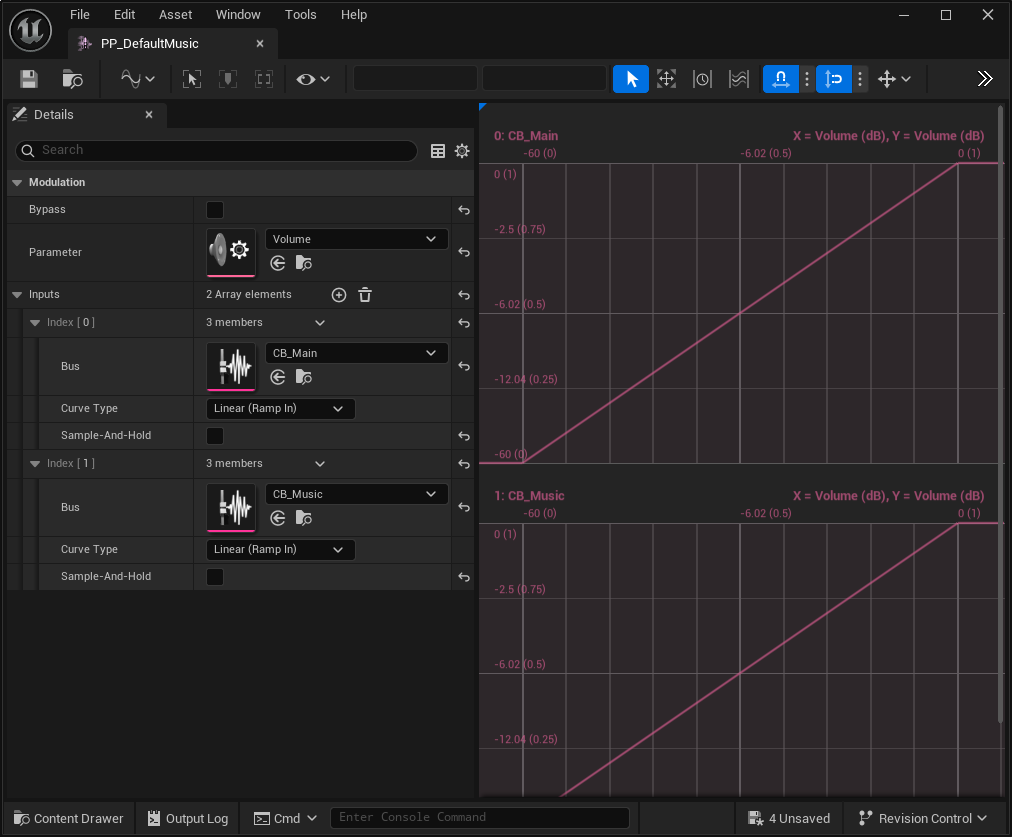Select the arrow selection tool in toolbar
Image resolution: width=1012 pixels, height=837 pixels.
(x=631, y=79)
